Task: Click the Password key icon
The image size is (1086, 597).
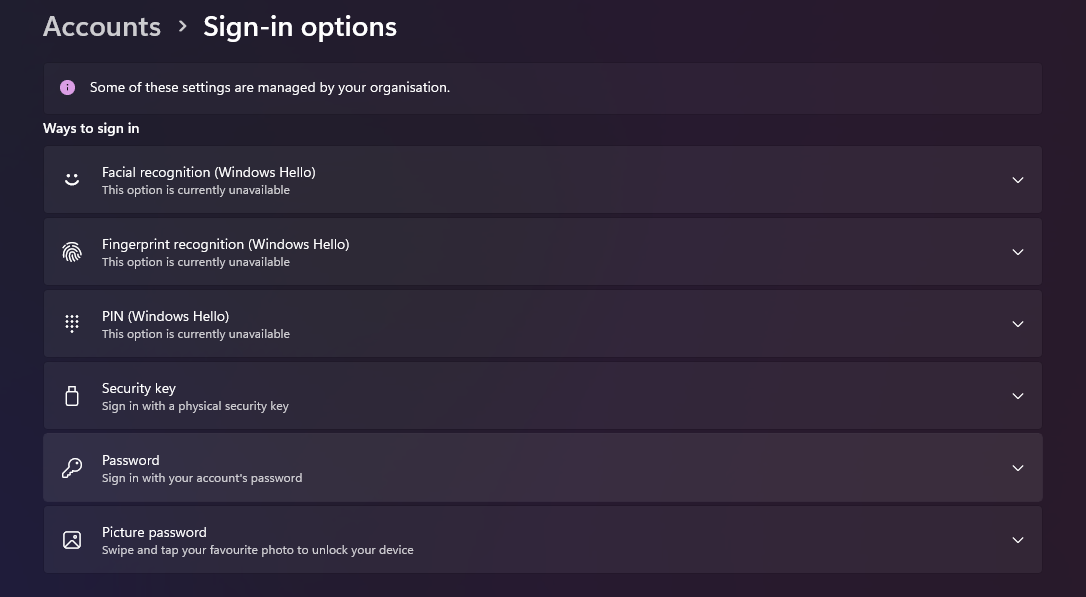Action: tap(72, 468)
